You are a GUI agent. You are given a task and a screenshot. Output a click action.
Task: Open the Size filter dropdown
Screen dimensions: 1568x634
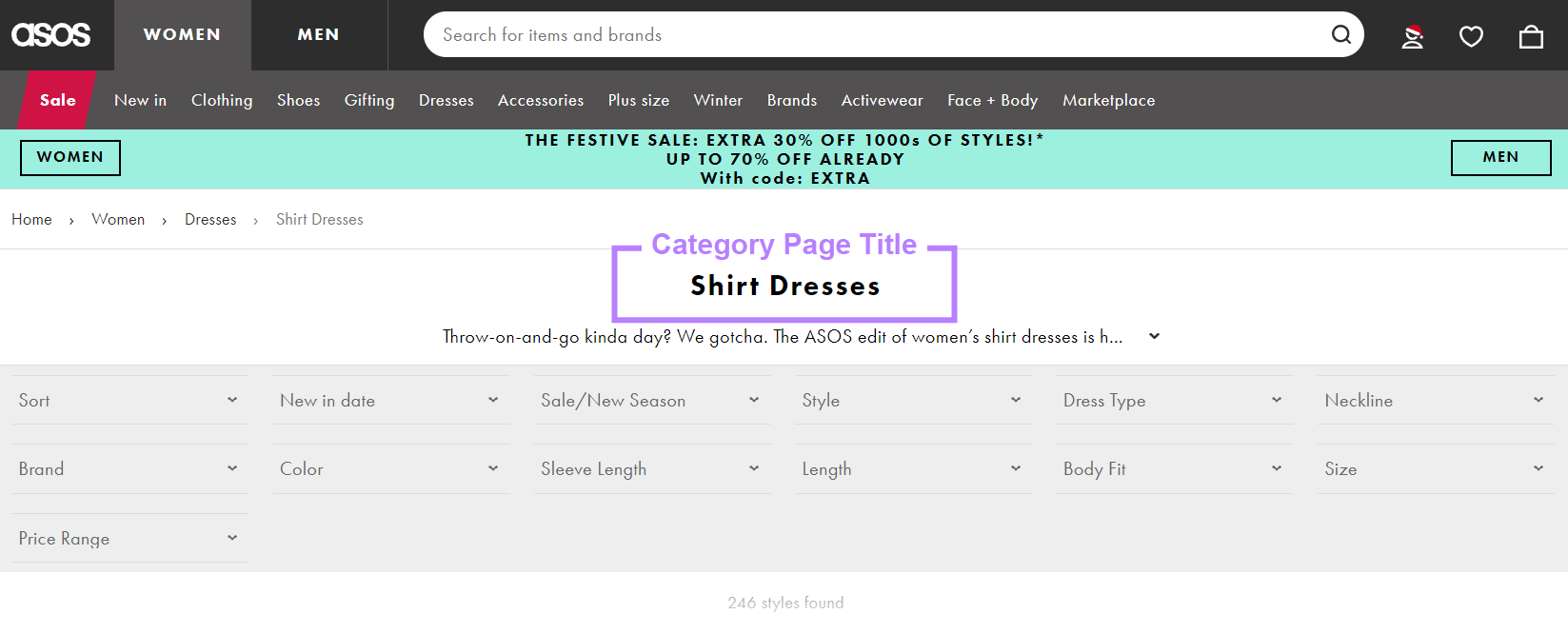pyautogui.click(x=1436, y=468)
